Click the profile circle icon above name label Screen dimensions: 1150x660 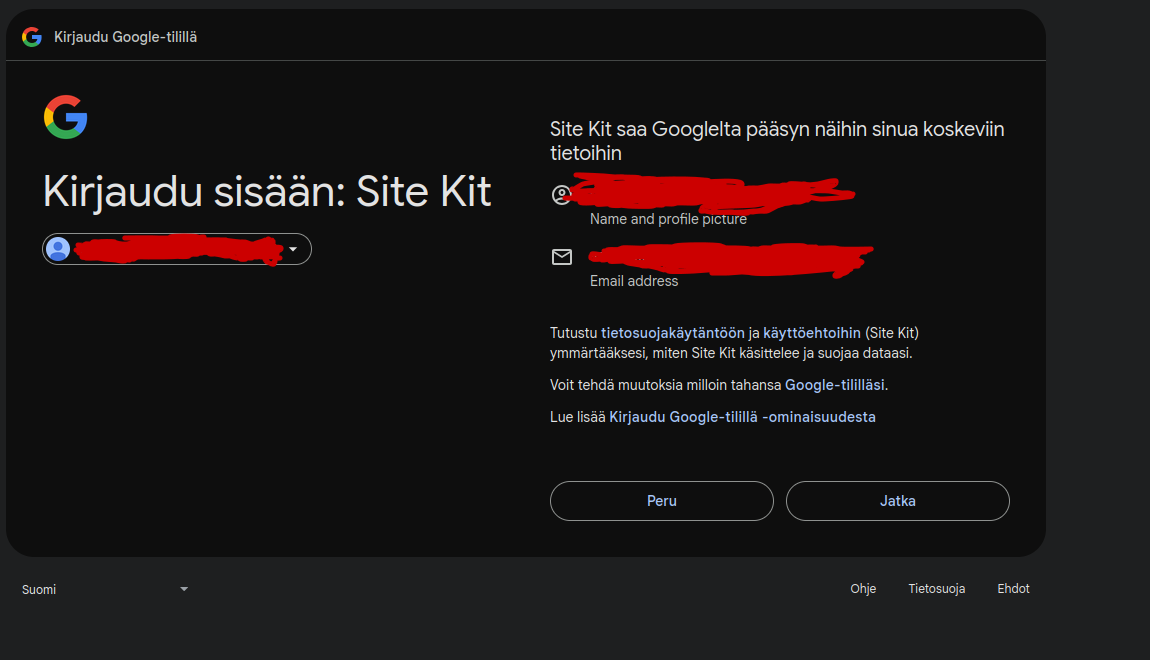click(562, 194)
